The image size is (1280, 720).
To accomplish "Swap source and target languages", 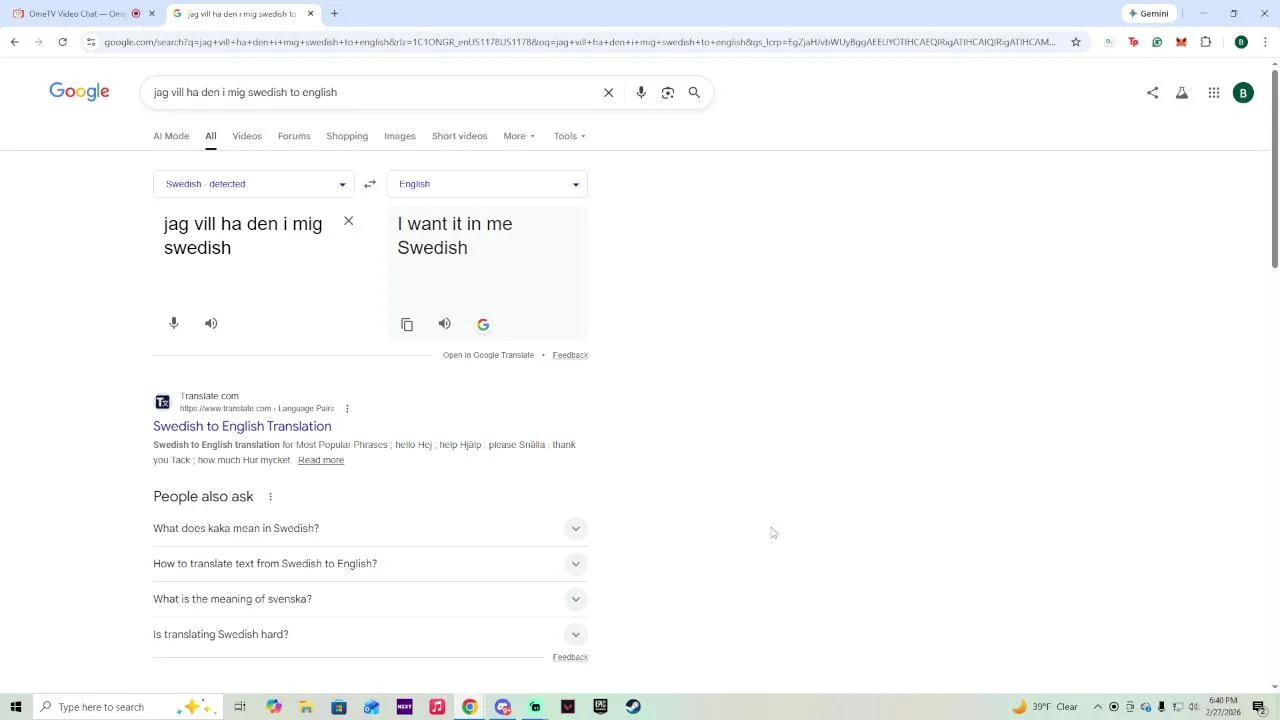I will pos(370,184).
